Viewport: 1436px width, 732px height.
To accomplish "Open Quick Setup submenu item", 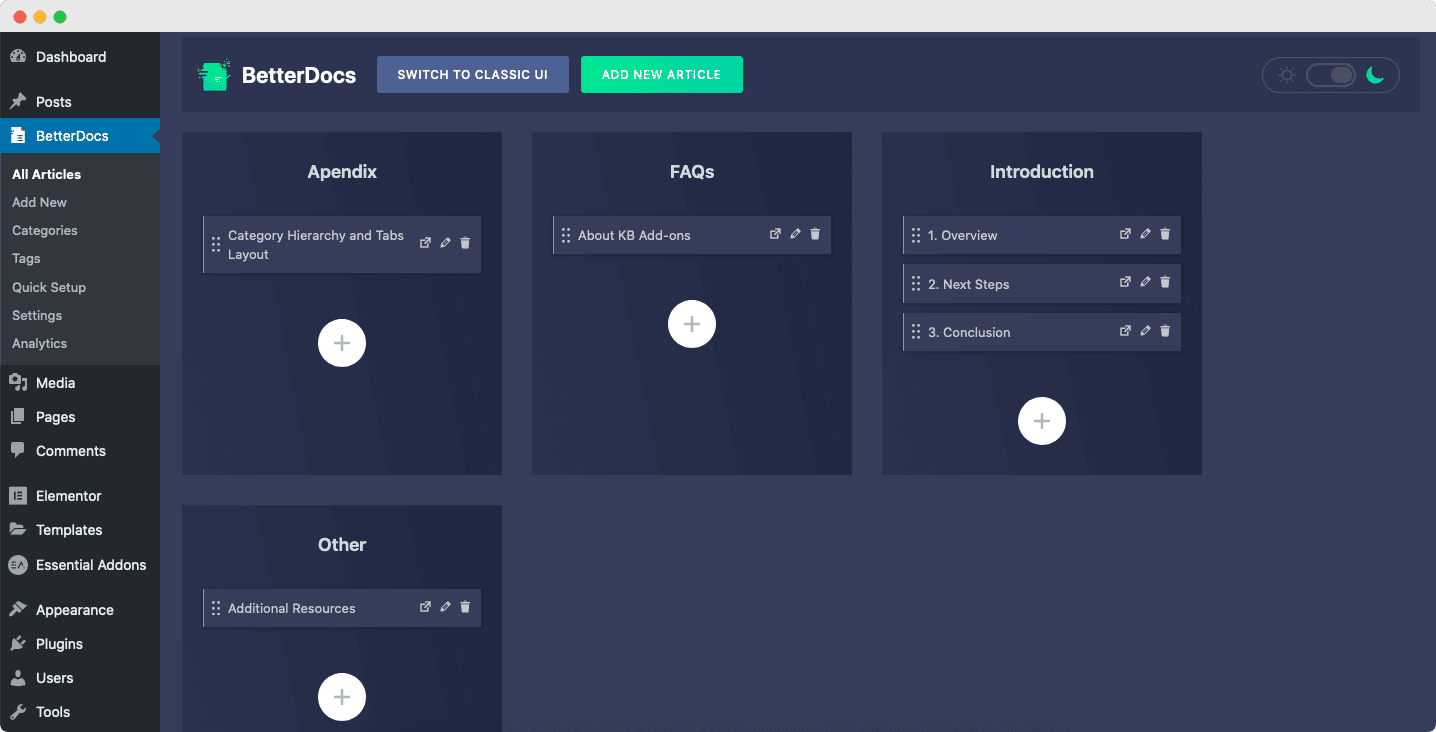I will tap(49, 287).
